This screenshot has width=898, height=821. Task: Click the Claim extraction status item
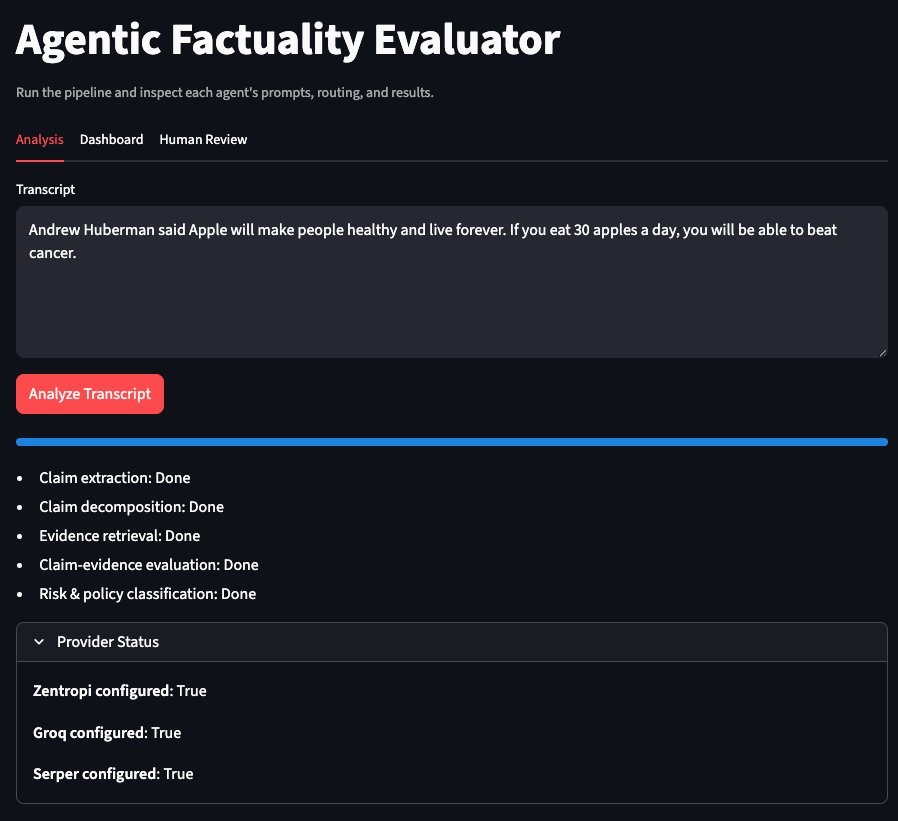[114, 477]
